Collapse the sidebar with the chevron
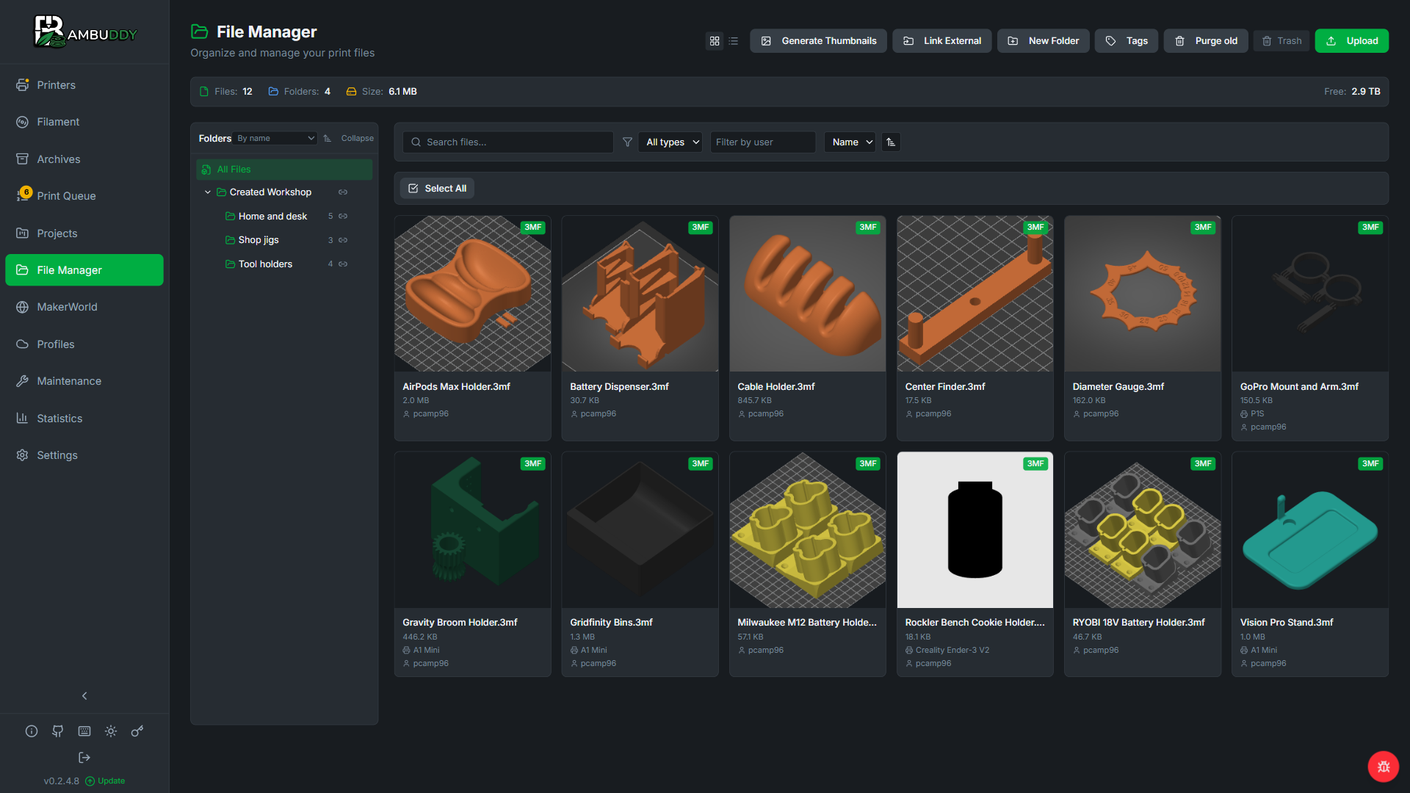The image size is (1410, 793). (x=84, y=695)
